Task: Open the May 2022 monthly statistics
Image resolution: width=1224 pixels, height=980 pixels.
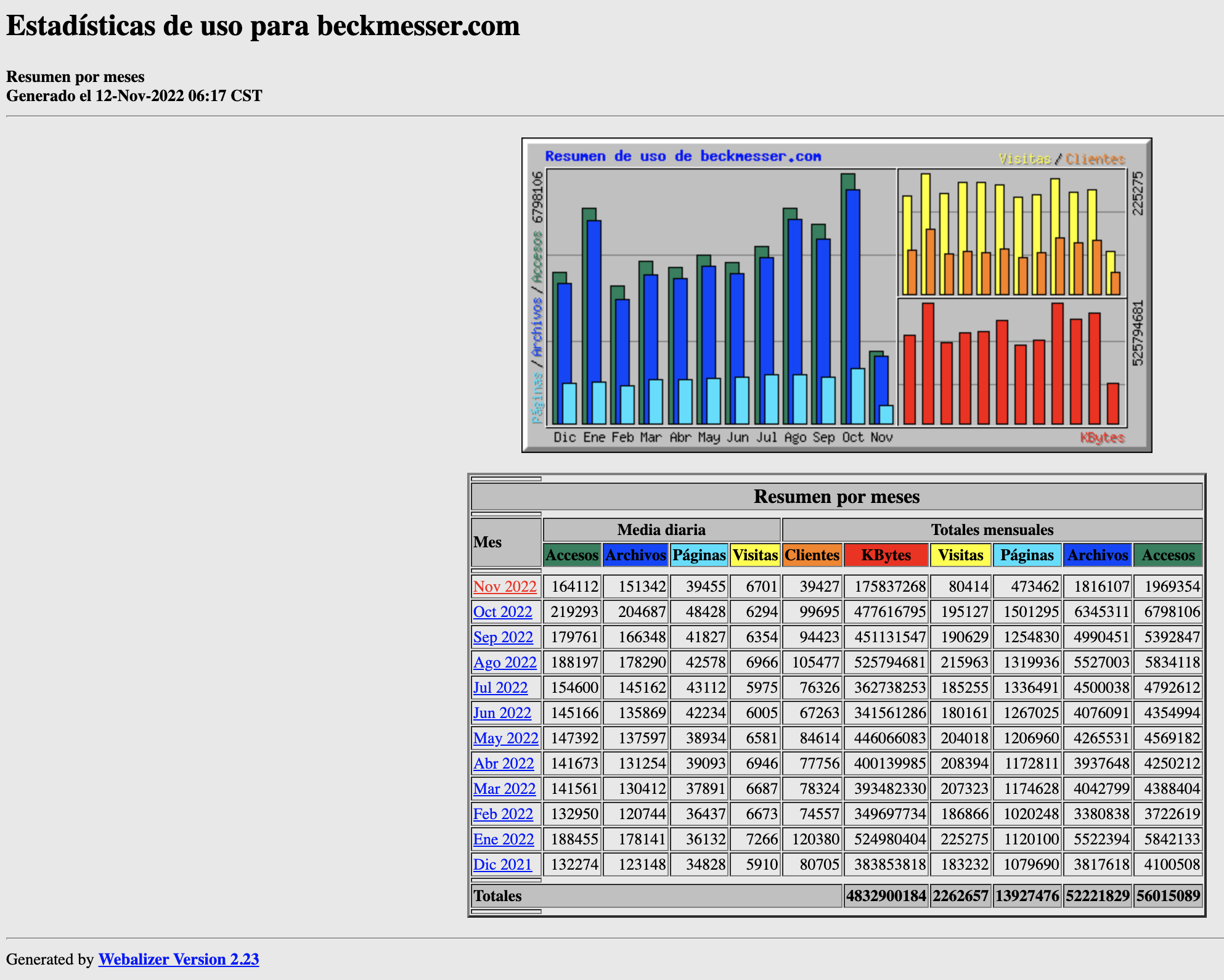Action: point(505,738)
